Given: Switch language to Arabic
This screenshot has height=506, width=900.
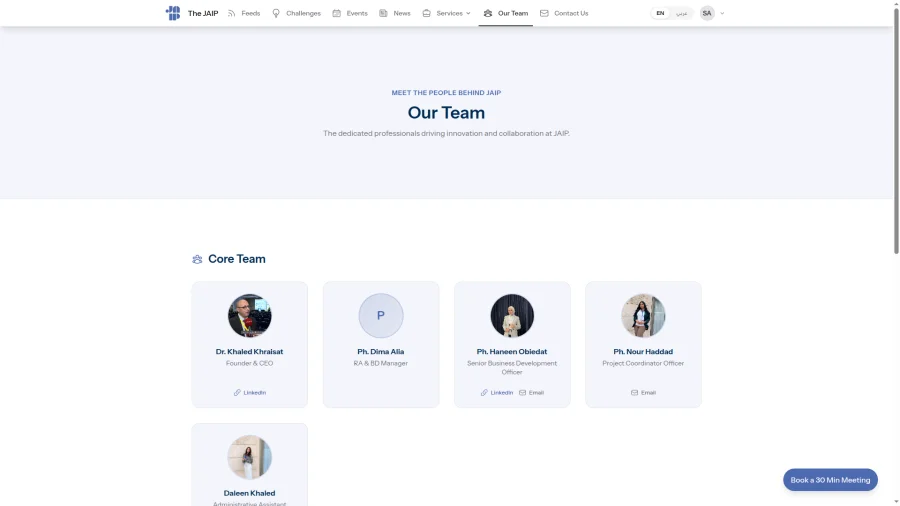Looking at the screenshot, I should (681, 13).
